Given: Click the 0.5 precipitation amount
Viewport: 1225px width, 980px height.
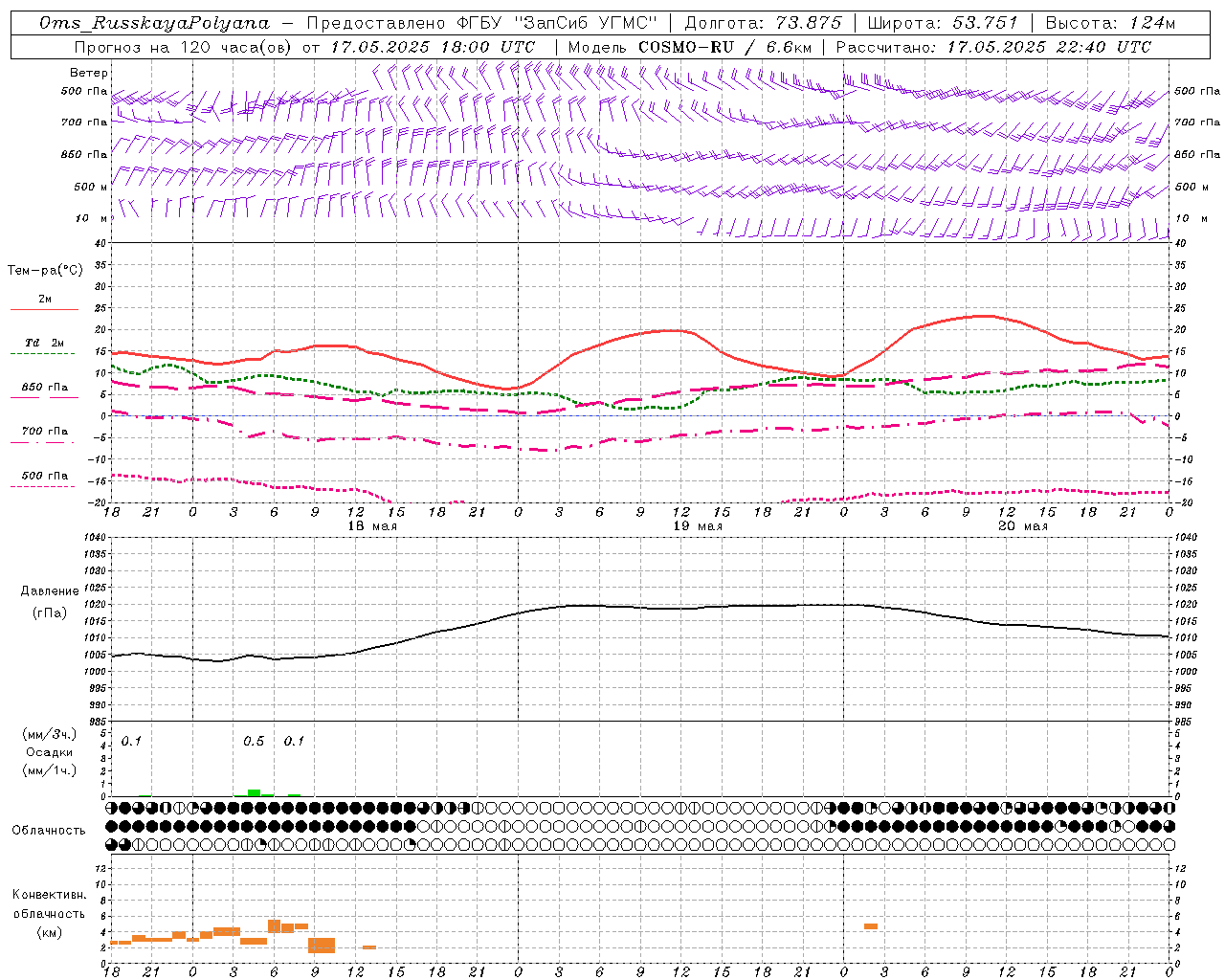Looking at the screenshot, I should click(254, 742).
